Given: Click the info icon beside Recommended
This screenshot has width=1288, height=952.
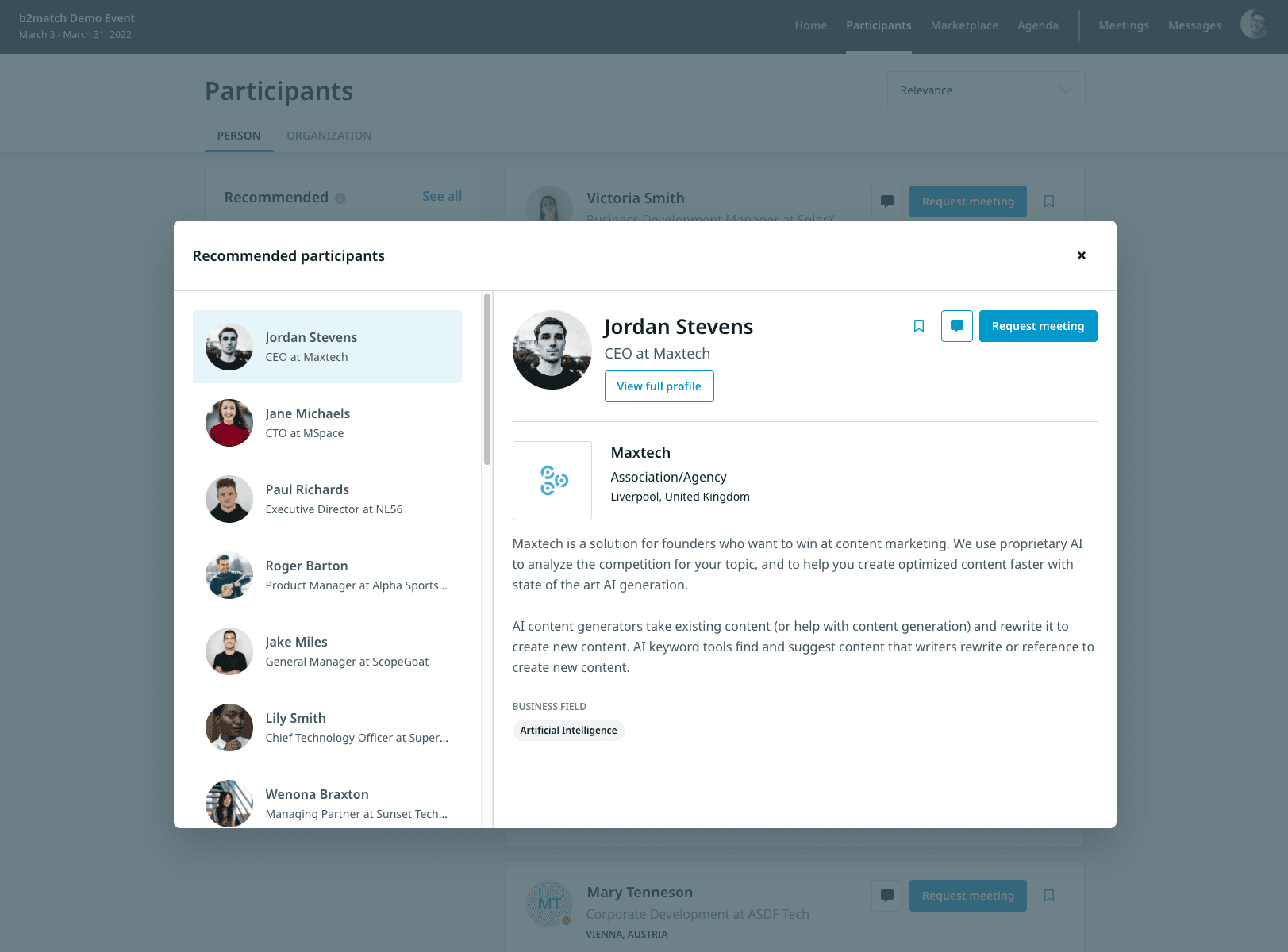Looking at the screenshot, I should [x=340, y=198].
